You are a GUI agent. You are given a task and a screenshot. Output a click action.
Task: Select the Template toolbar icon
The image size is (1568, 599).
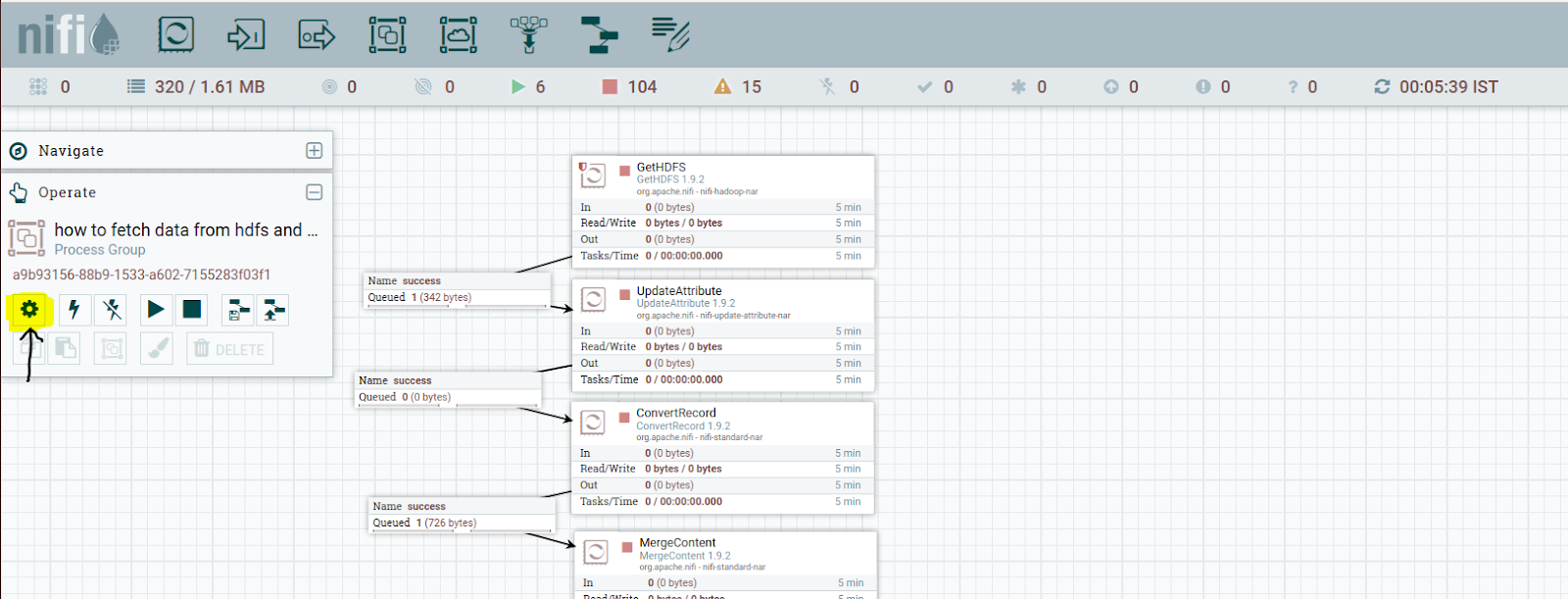[x=599, y=35]
